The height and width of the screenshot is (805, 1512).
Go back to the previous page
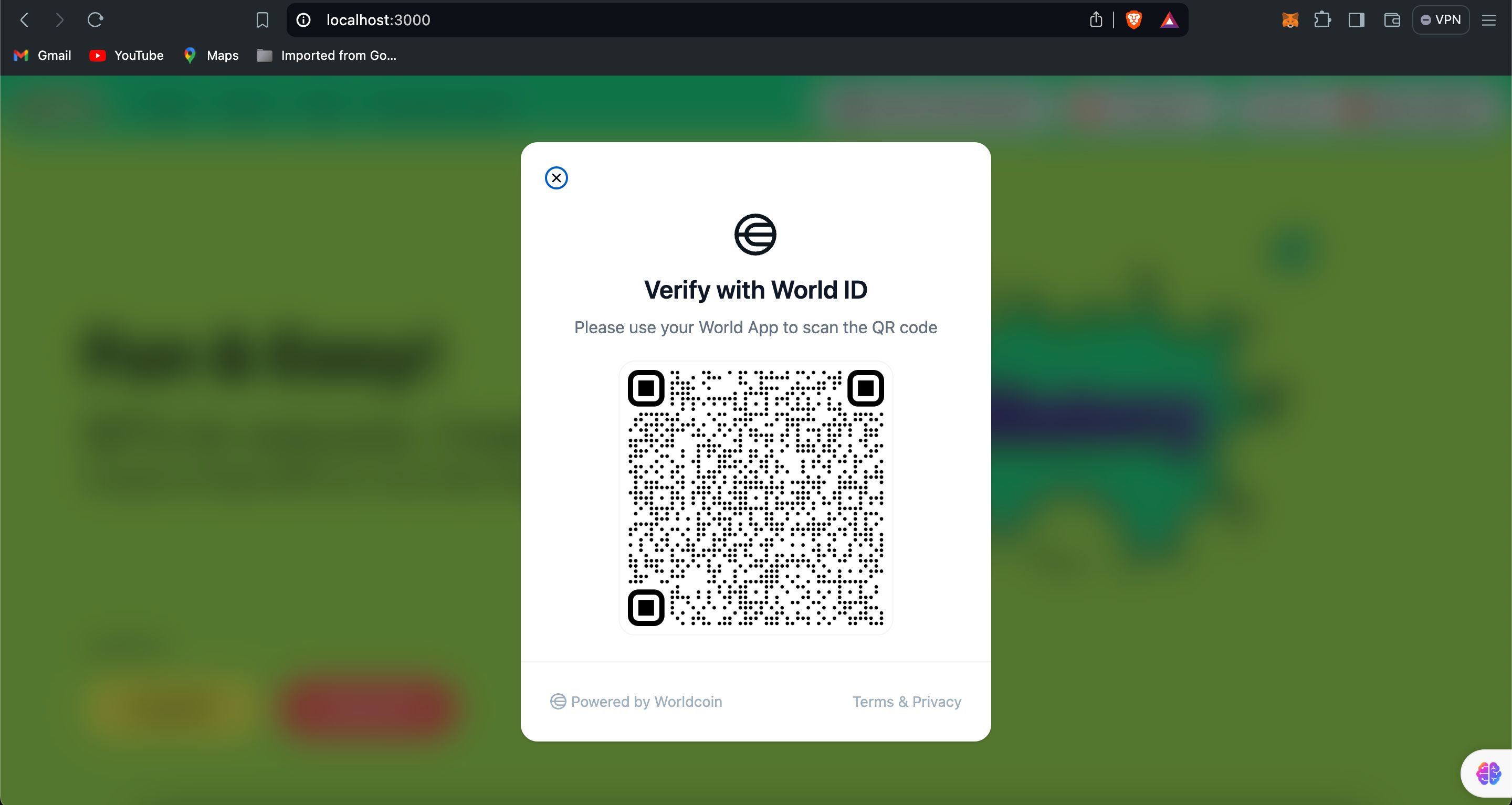tap(25, 20)
